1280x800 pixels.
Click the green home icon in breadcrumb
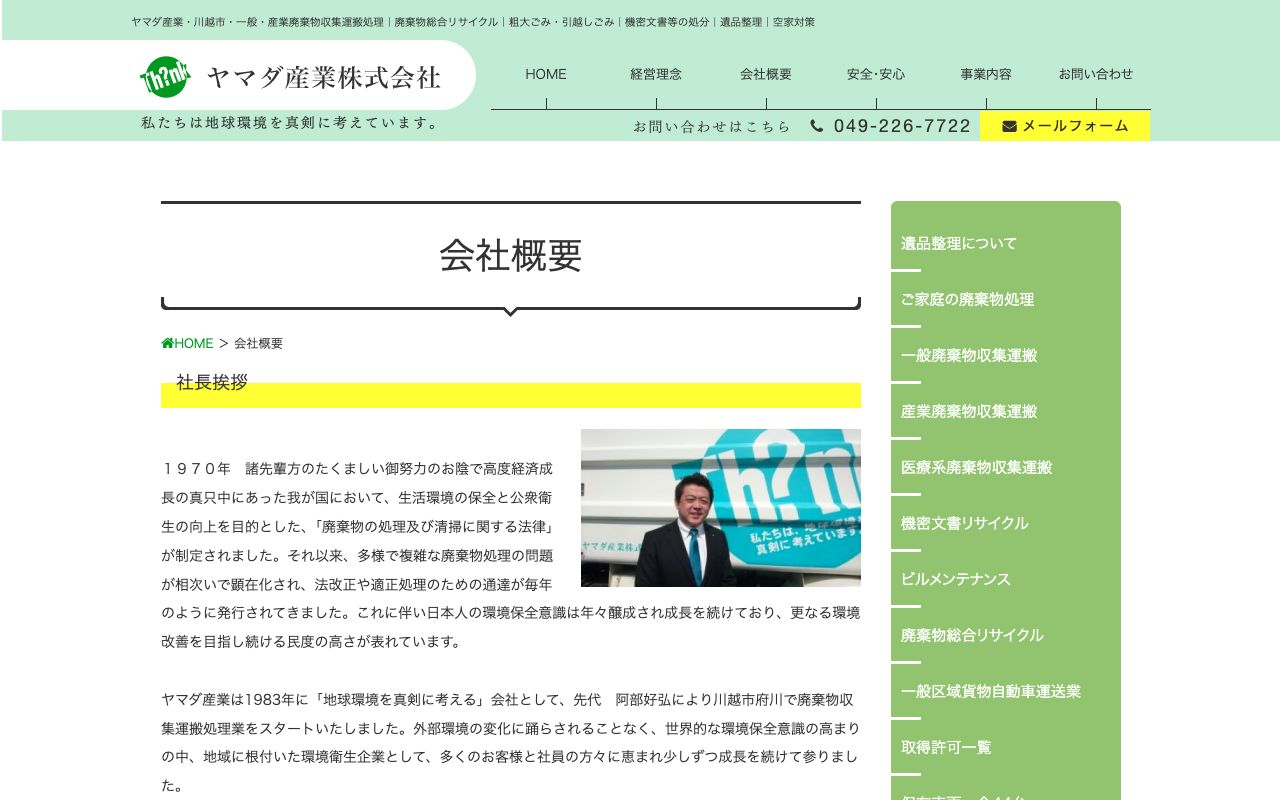click(x=167, y=343)
